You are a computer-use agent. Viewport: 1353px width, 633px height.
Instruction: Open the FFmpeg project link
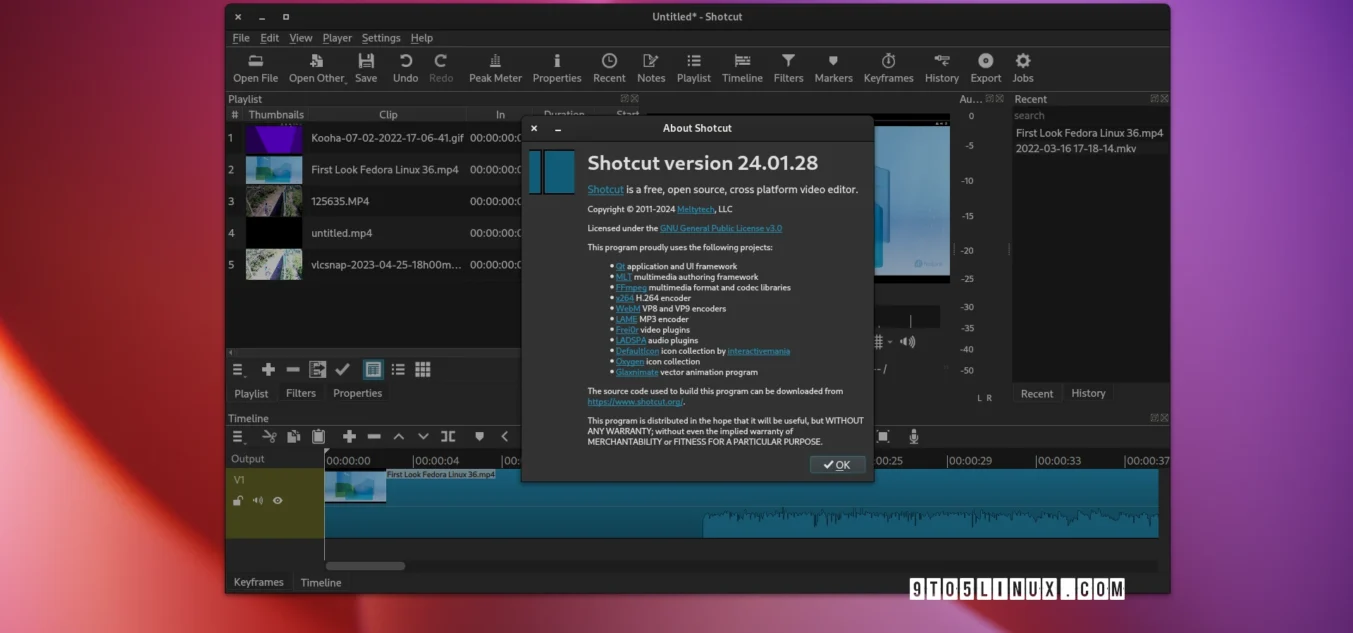click(632, 288)
